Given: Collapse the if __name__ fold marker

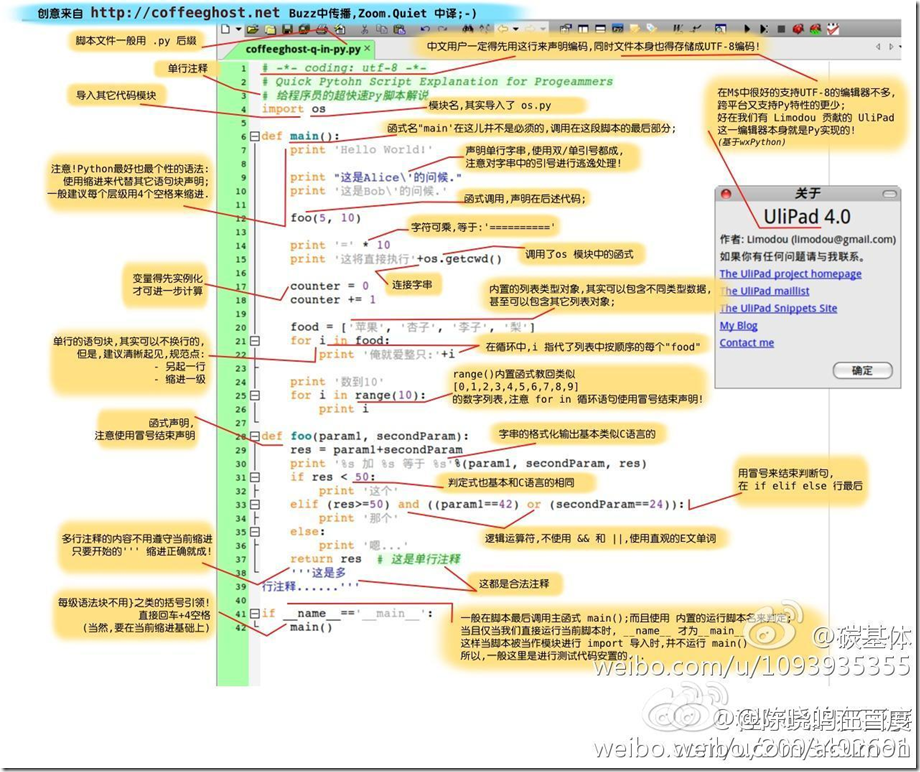Looking at the screenshot, I should (x=255, y=613).
